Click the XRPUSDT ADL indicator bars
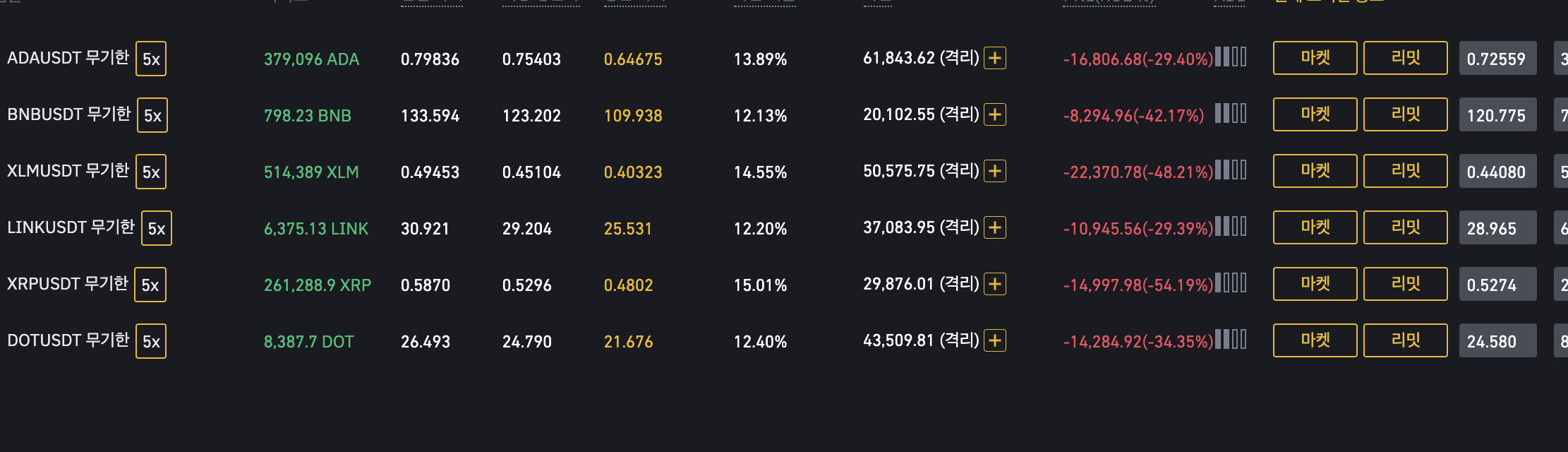The height and width of the screenshot is (452, 1568). pos(1231,283)
